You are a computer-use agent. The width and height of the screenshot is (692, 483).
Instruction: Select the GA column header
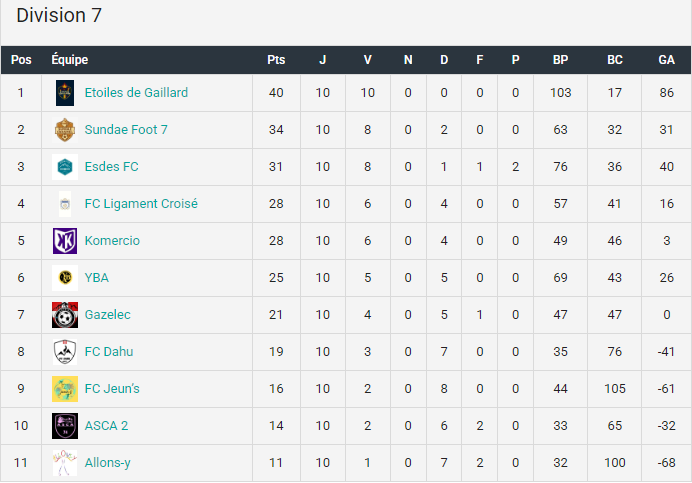tap(666, 60)
